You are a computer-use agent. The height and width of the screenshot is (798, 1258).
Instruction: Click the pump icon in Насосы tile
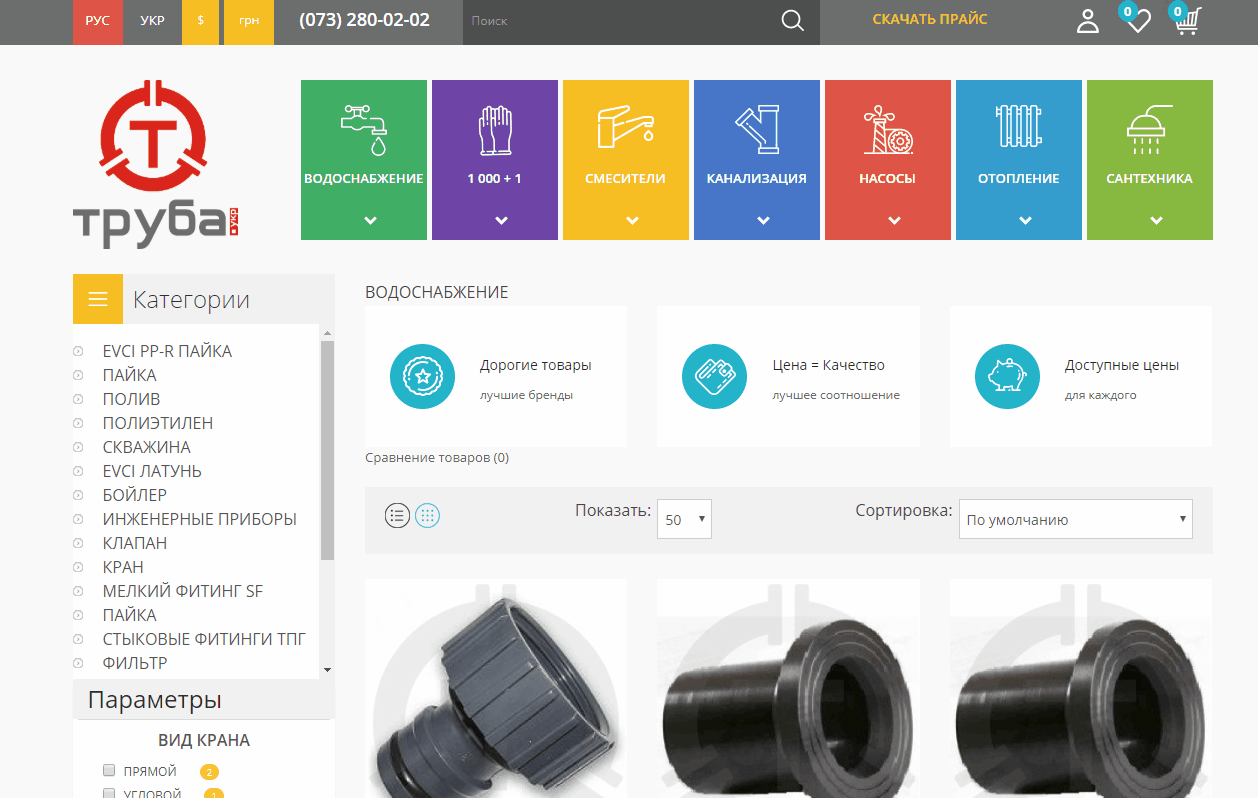pyautogui.click(x=888, y=129)
